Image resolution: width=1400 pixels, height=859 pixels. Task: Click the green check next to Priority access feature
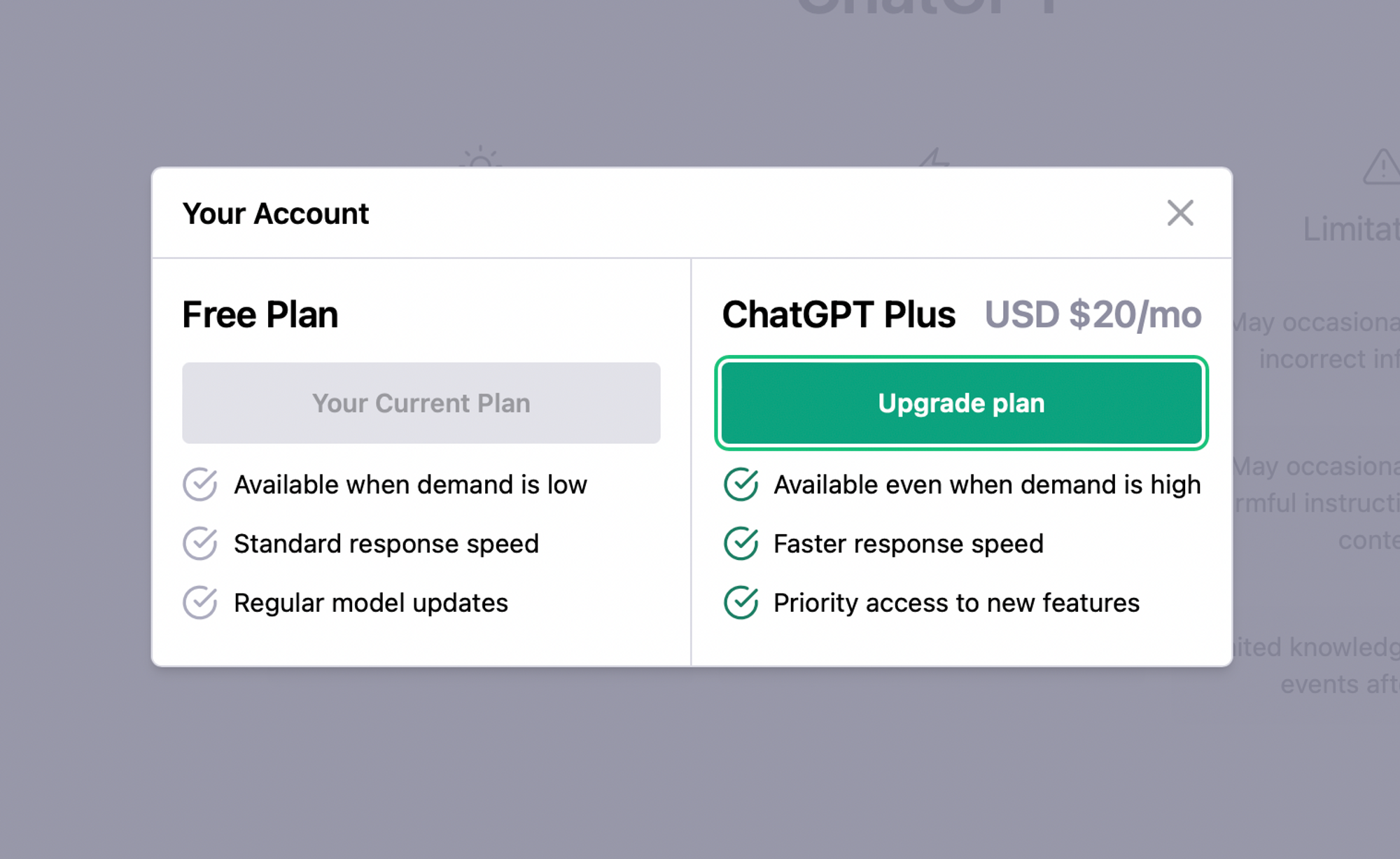coord(741,603)
